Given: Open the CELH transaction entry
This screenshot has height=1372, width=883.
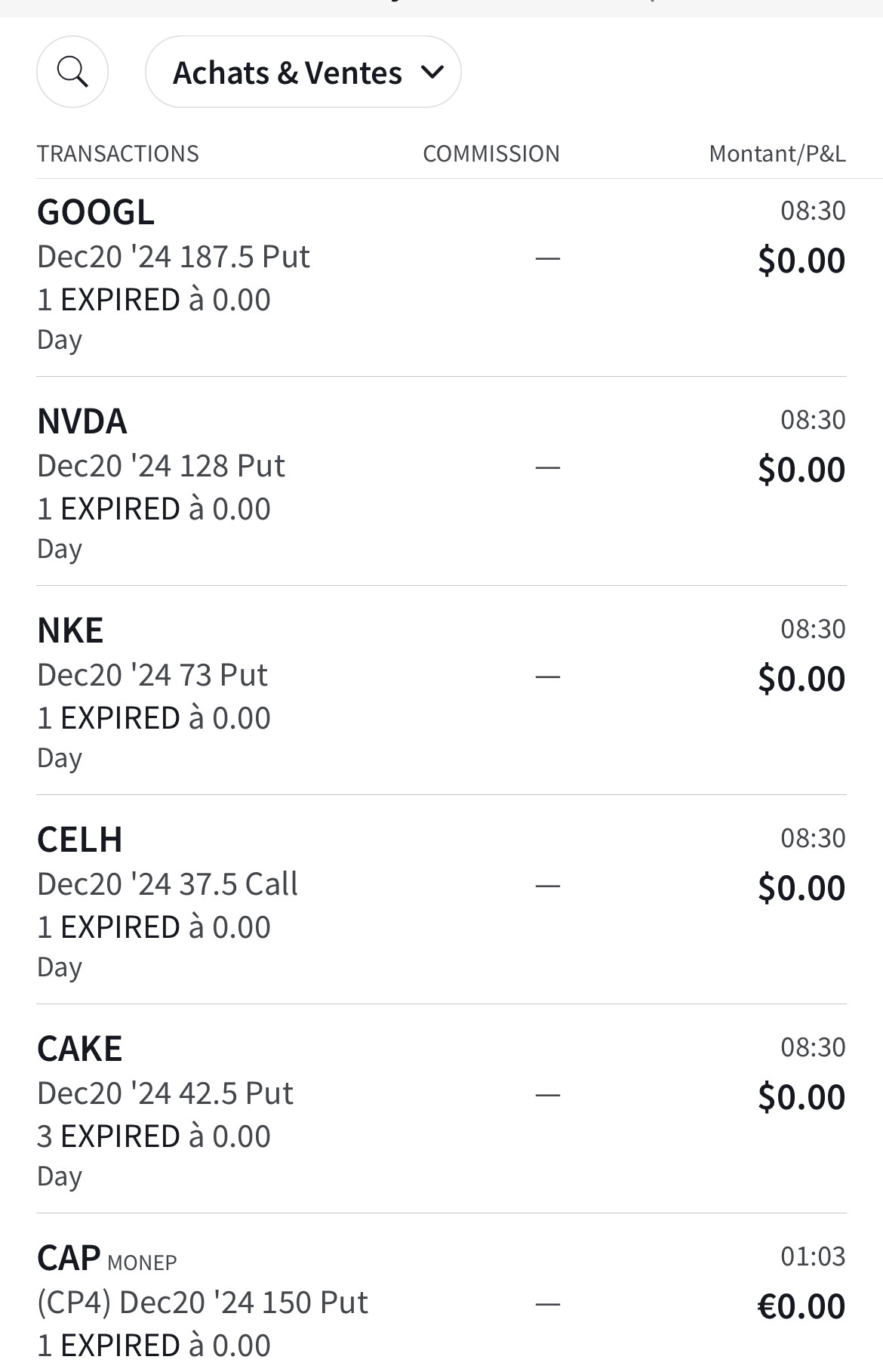Looking at the screenshot, I should [x=79, y=840].
